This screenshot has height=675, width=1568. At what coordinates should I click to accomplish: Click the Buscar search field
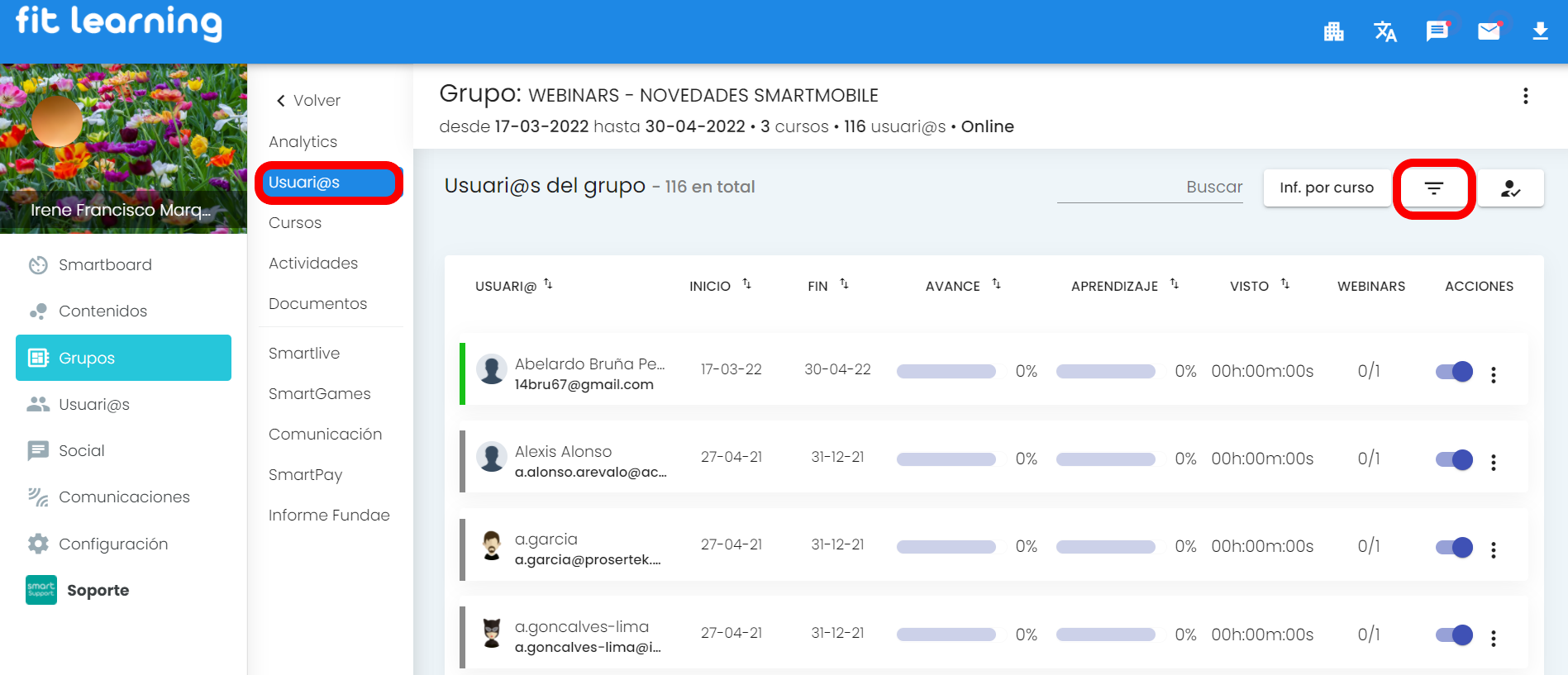point(1149,188)
